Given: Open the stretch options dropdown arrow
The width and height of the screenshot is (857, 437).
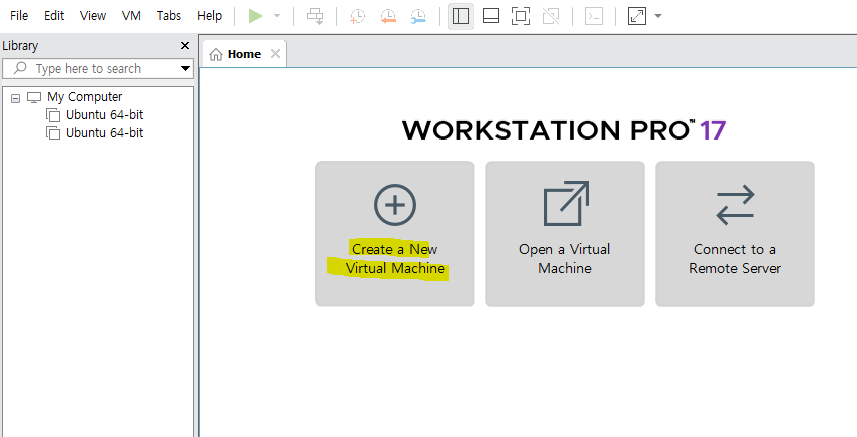Looking at the screenshot, I should point(658,16).
